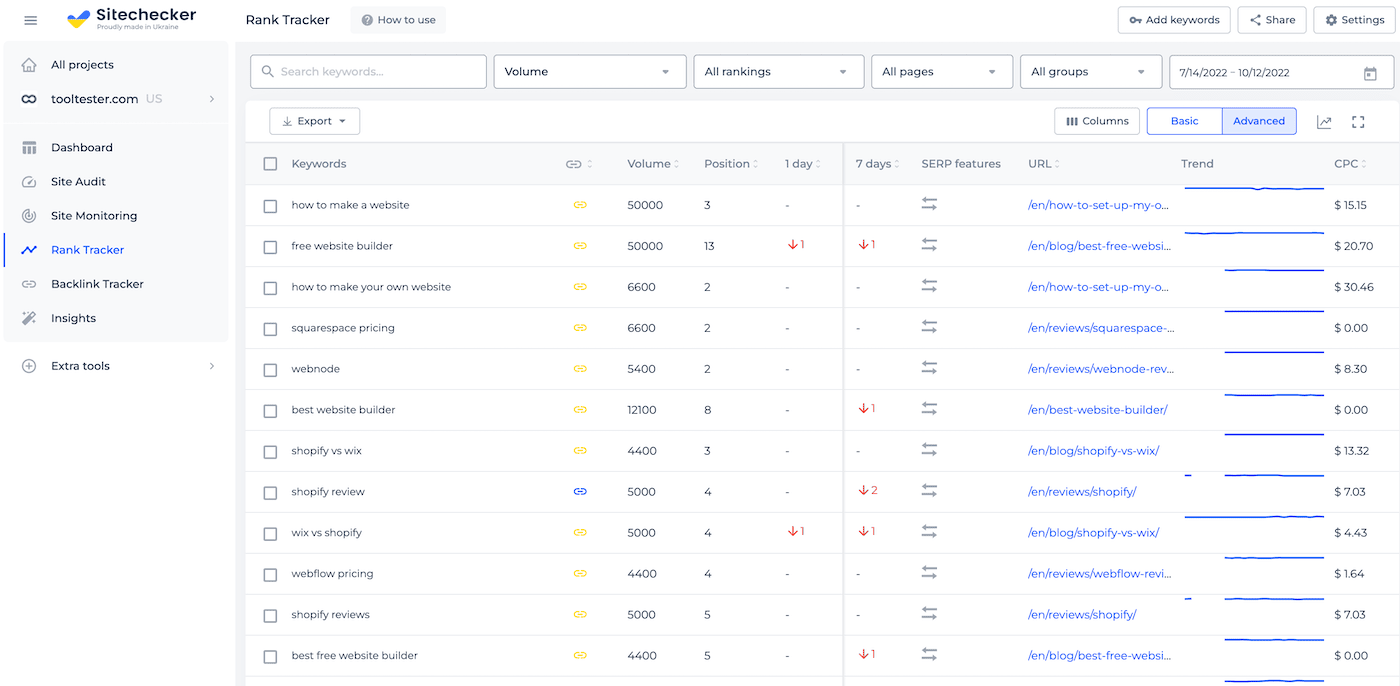
Task: Open Site Monitoring in sidebar
Action: coord(94,216)
